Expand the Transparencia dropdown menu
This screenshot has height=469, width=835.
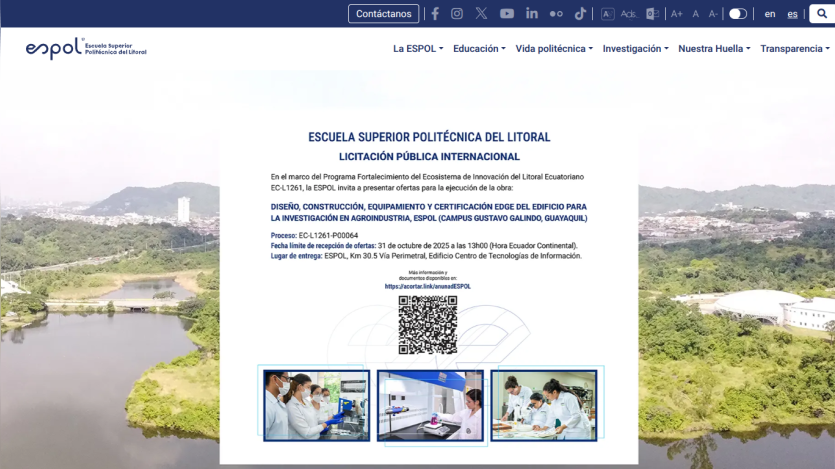pos(795,48)
